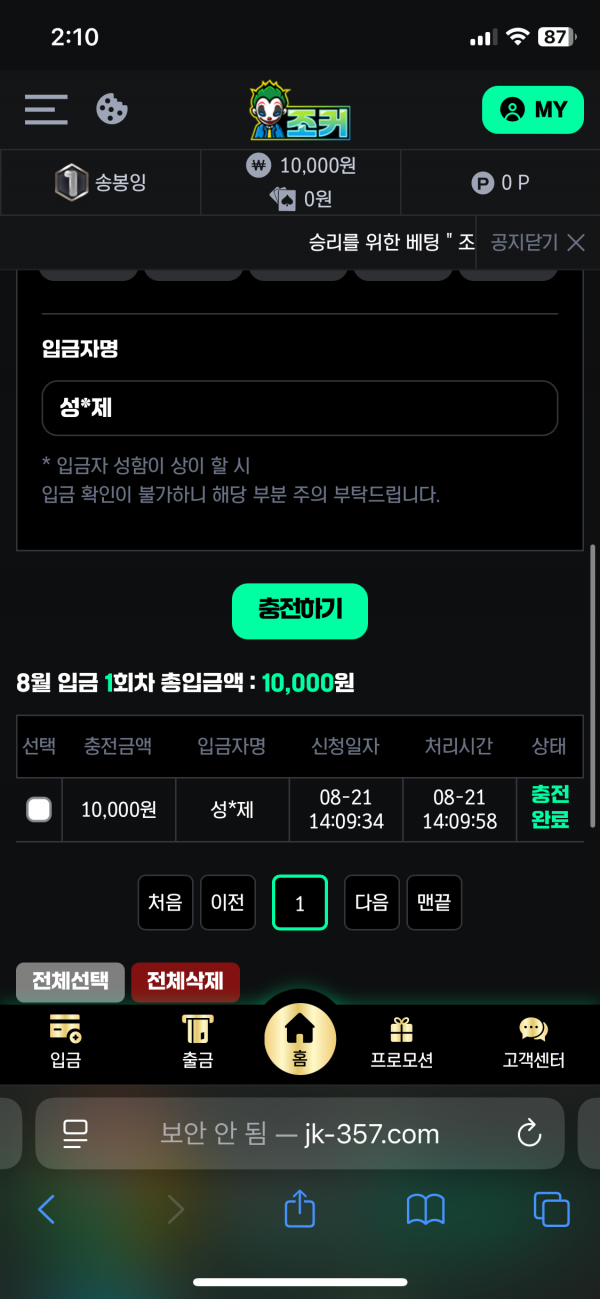Go to 다음 page

(x=372, y=902)
